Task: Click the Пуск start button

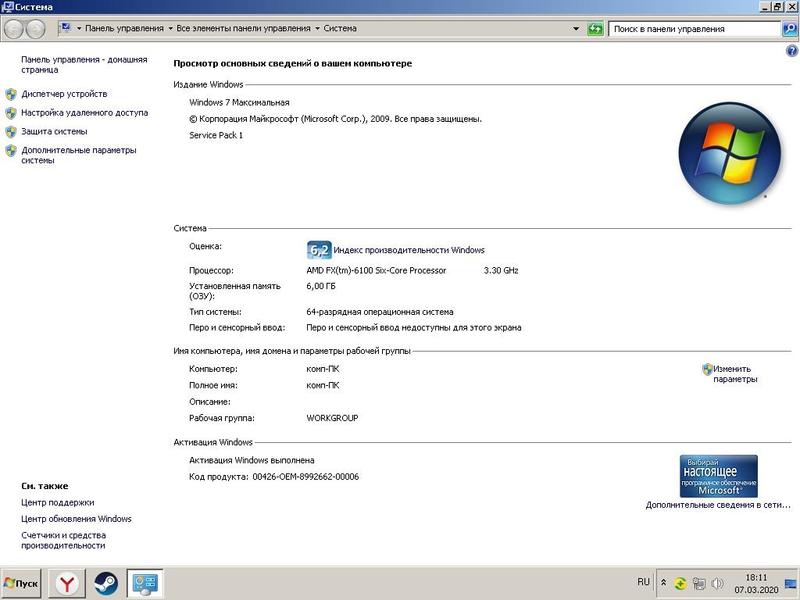Action: [21, 584]
